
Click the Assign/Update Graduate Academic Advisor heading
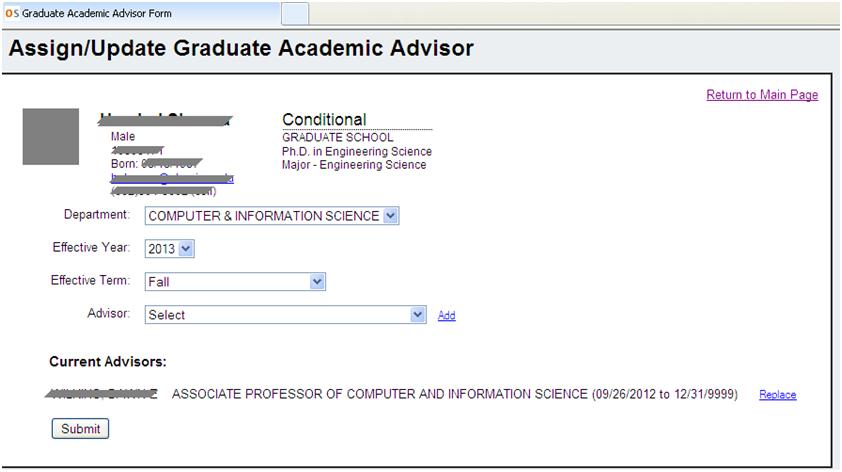(x=241, y=48)
